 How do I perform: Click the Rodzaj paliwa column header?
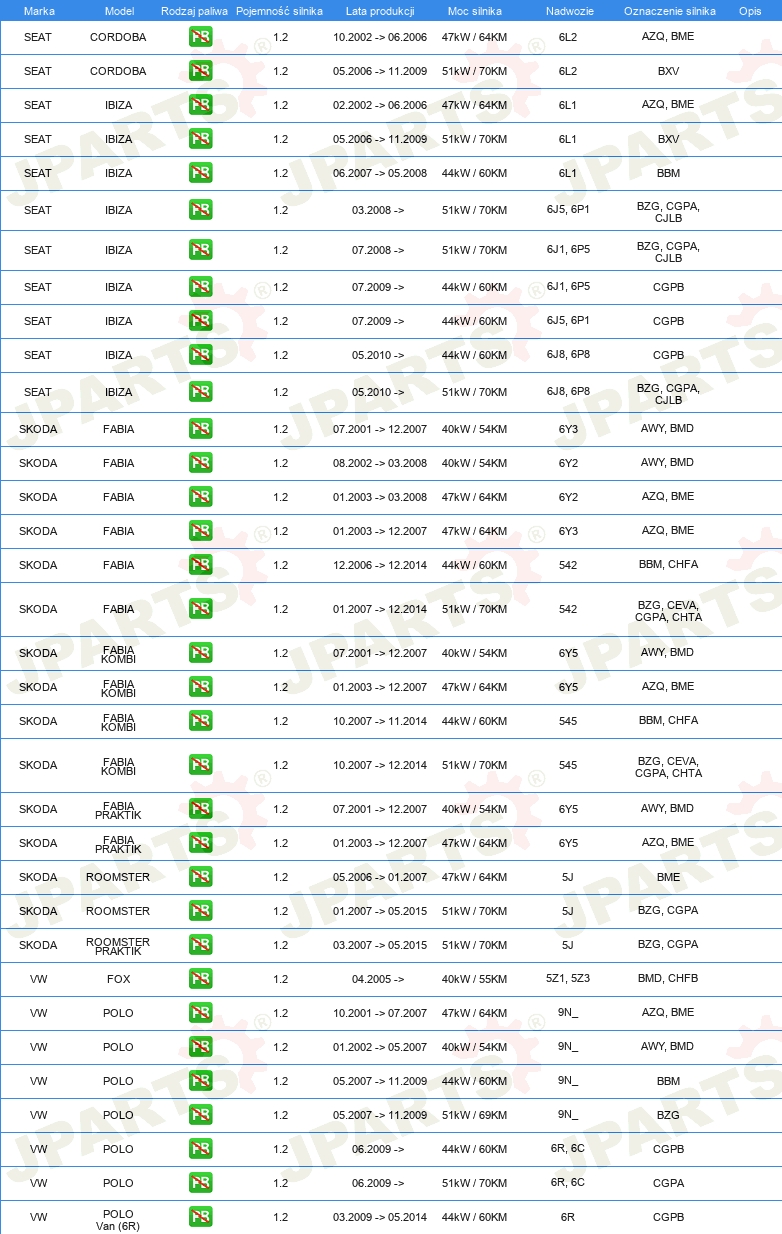click(x=194, y=11)
